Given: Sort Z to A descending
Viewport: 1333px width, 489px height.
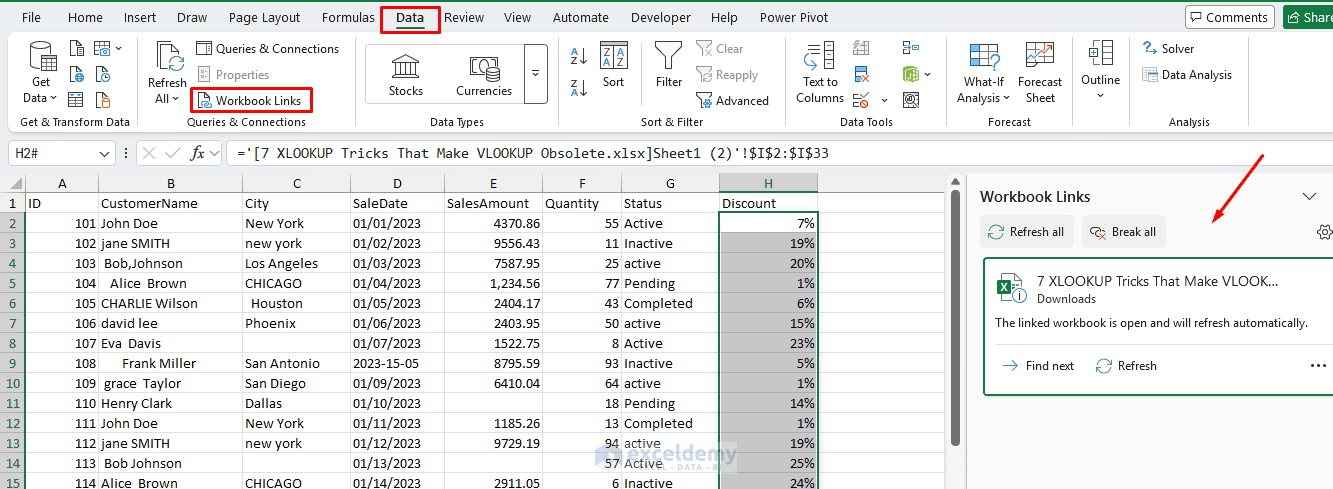Looking at the screenshot, I should (578, 87).
